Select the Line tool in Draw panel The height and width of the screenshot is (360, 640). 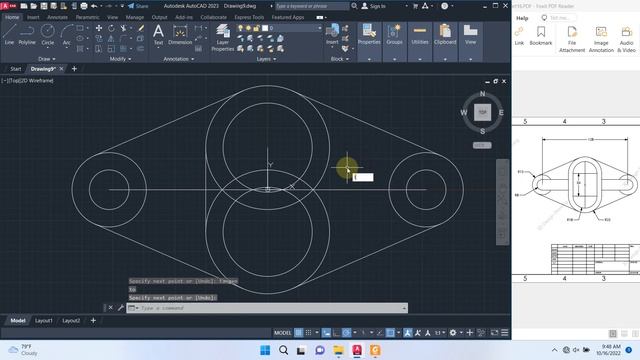click(x=9, y=34)
